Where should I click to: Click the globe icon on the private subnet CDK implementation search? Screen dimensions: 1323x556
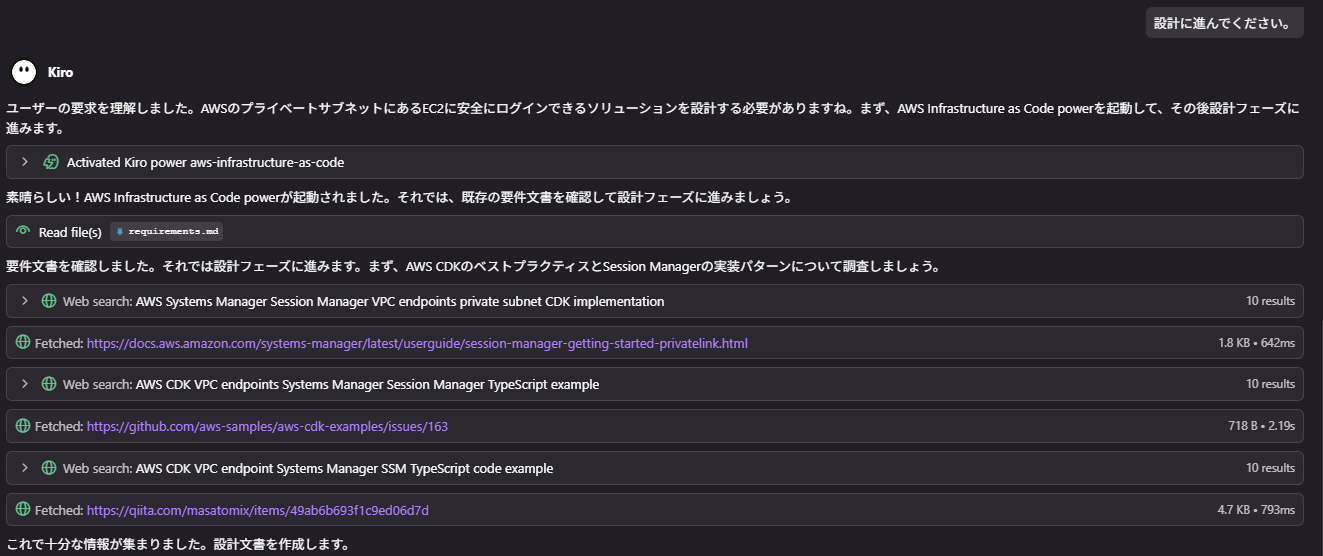[48, 301]
